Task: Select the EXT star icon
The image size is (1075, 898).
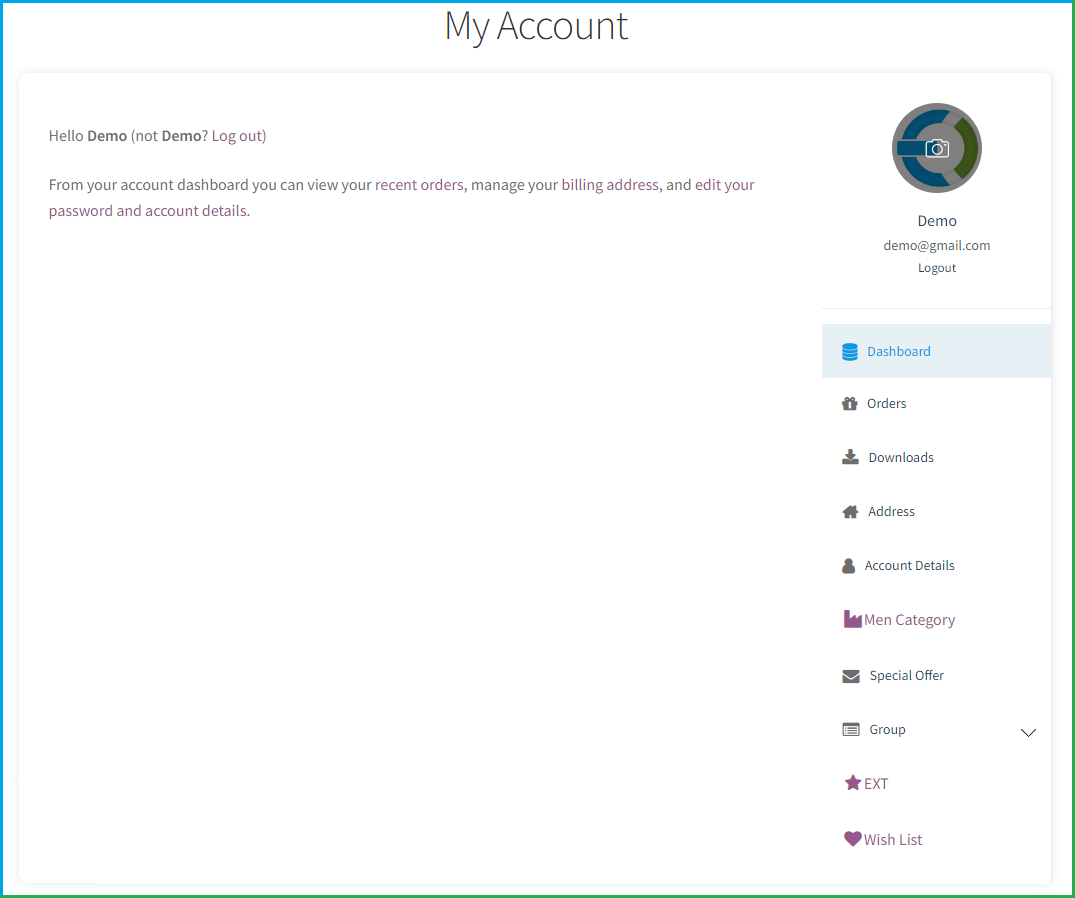Action: point(851,782)
